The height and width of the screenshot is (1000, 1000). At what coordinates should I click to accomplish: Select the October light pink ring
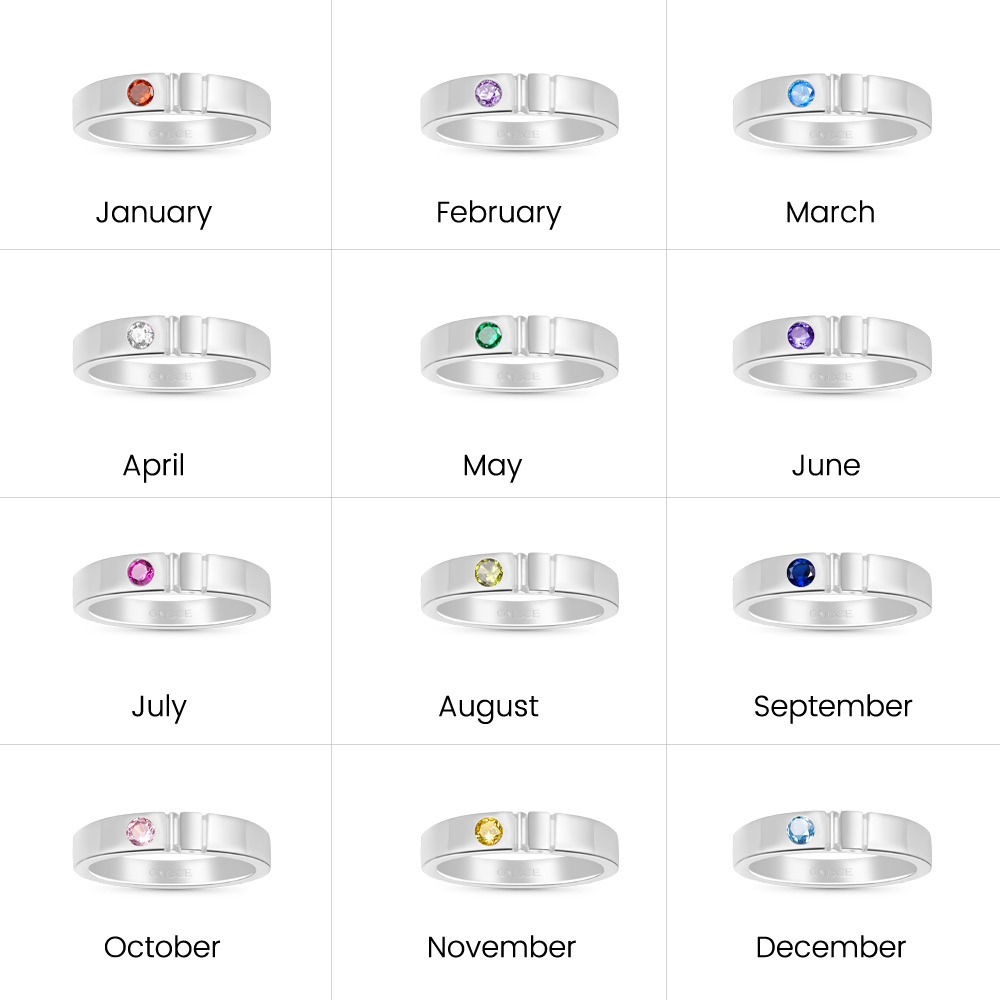[171, 849]
